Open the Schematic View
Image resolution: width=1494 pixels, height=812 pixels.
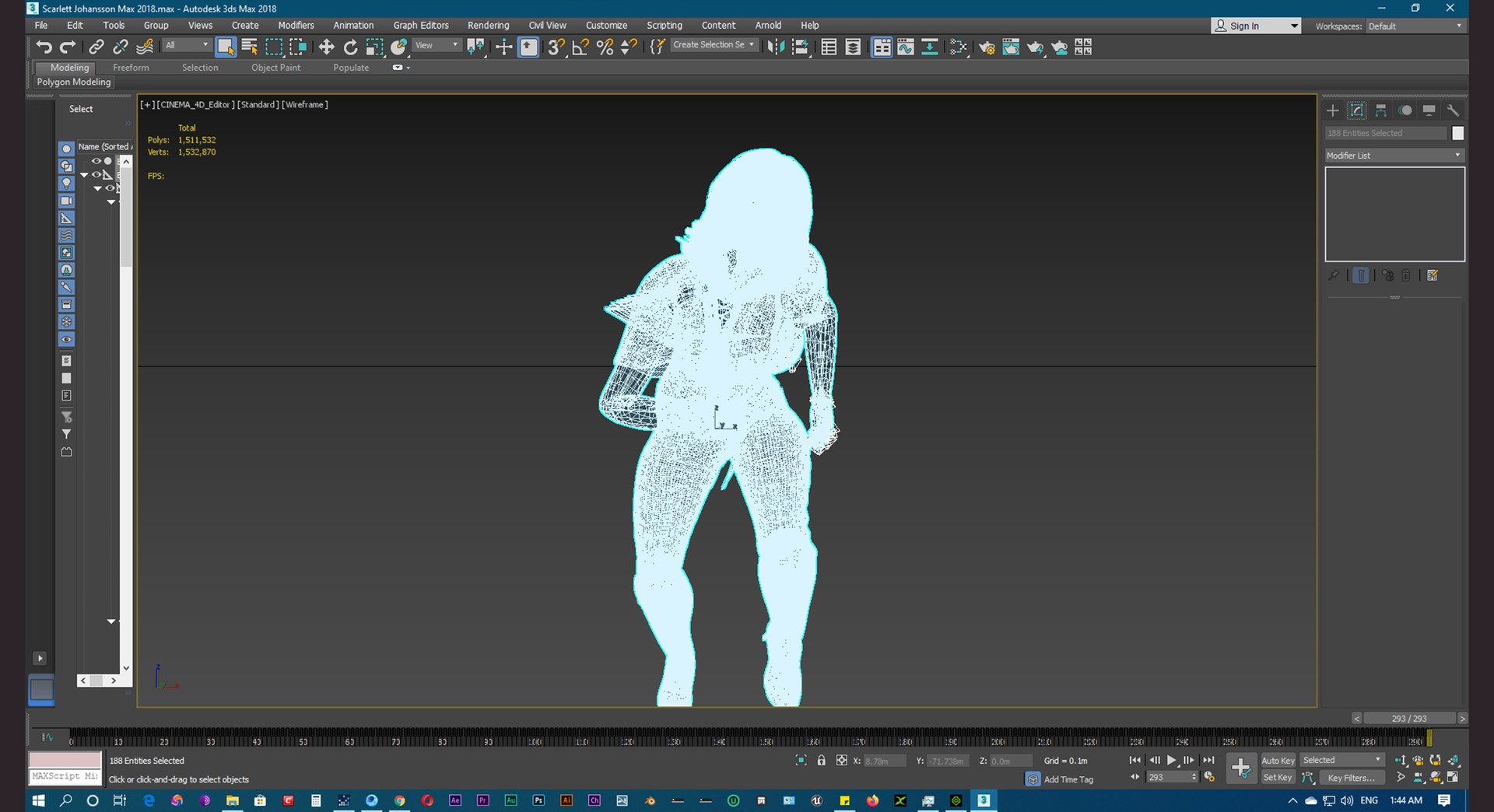(x=930, y=47)
